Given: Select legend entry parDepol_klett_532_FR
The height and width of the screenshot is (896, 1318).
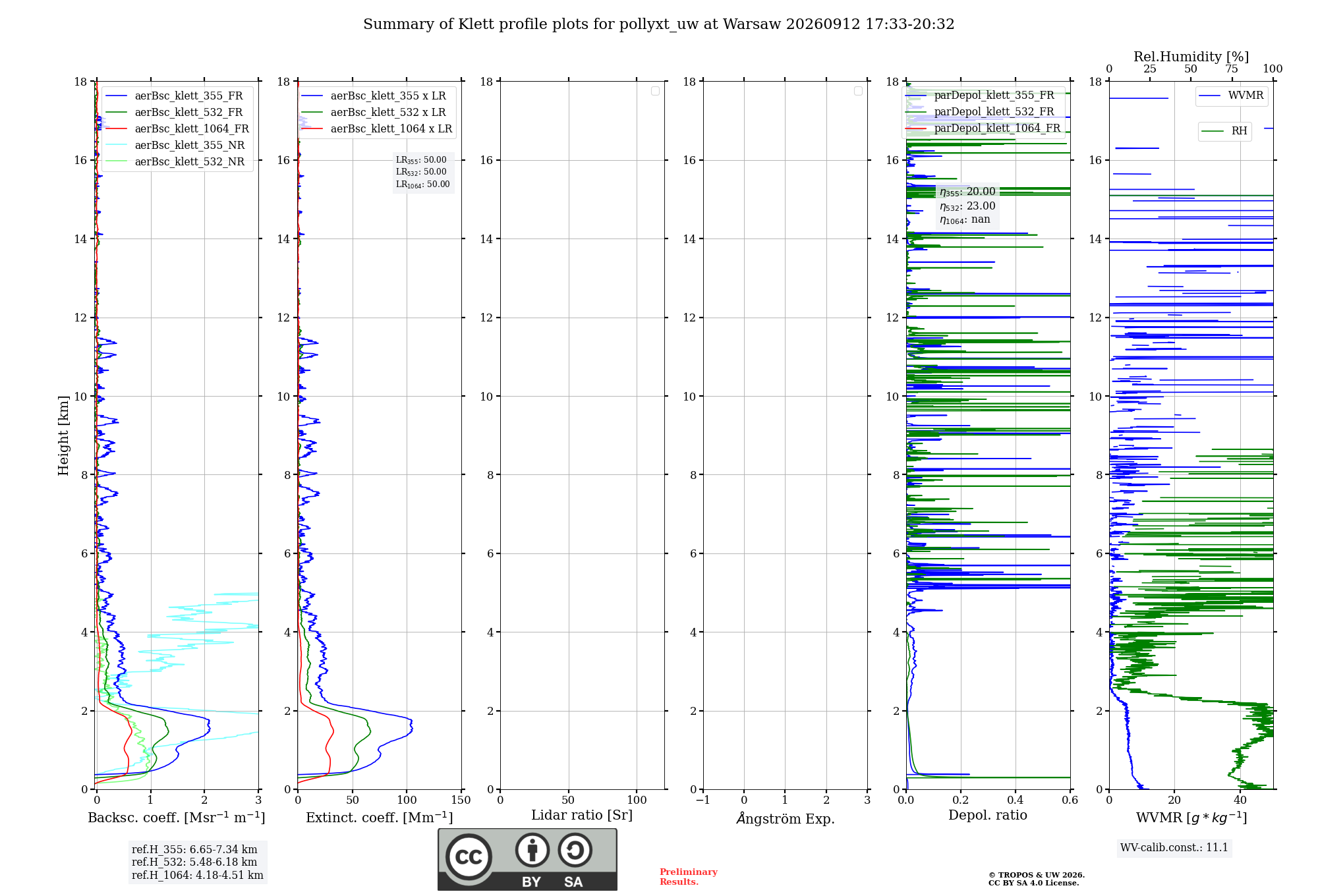Looking at the screenshot, I should (994, 112).
